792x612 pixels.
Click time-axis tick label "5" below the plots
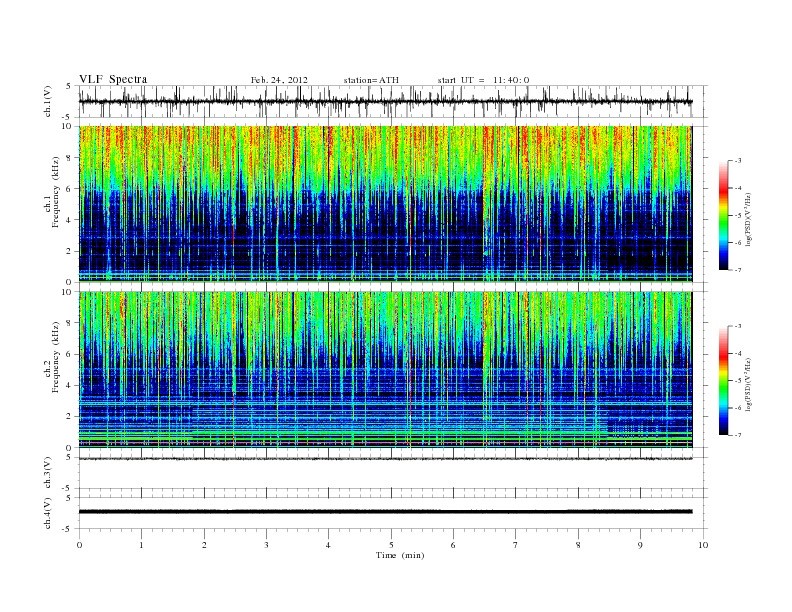coord(391,545)
